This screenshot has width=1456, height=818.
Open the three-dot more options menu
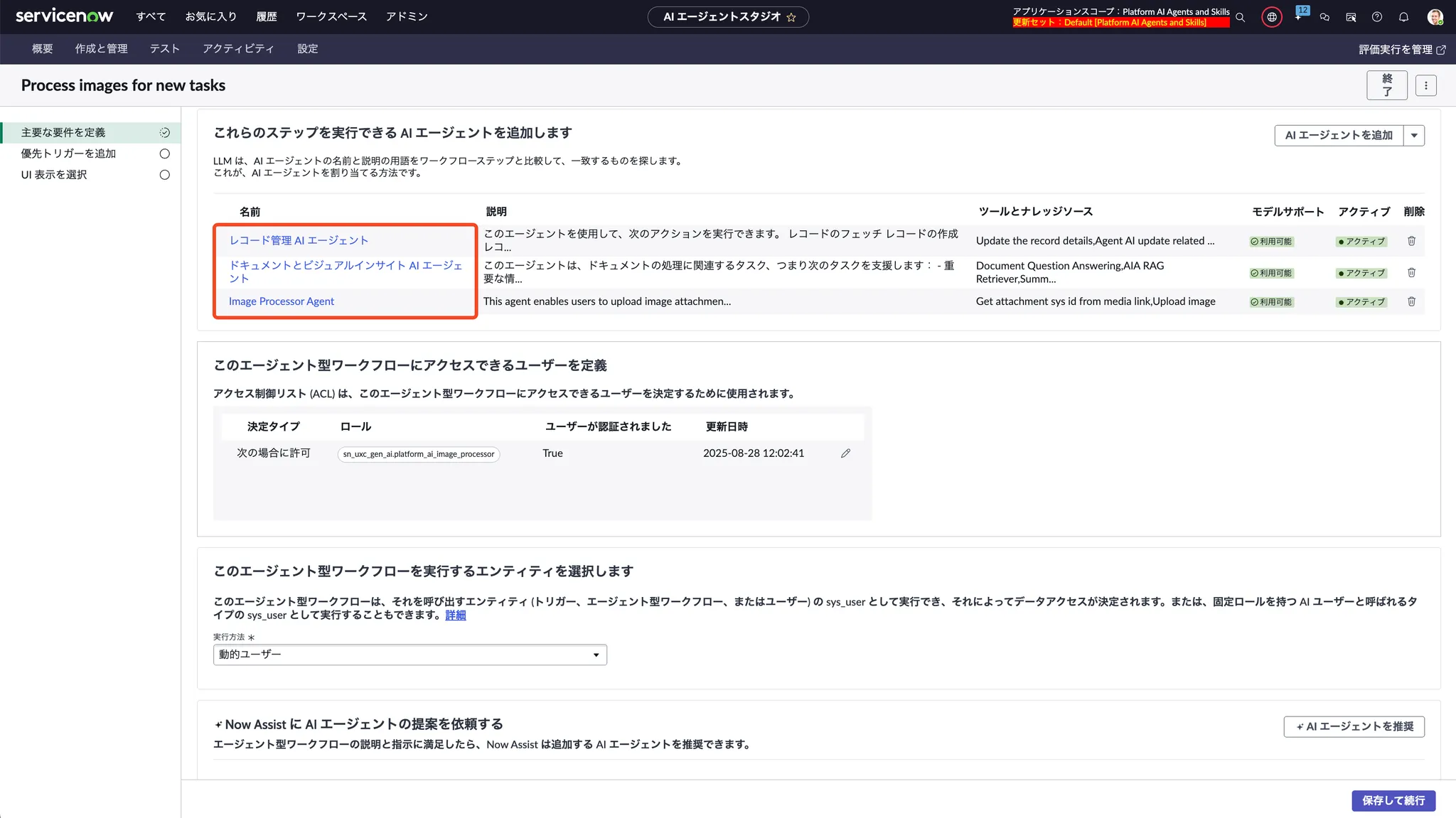point(1425,85)
